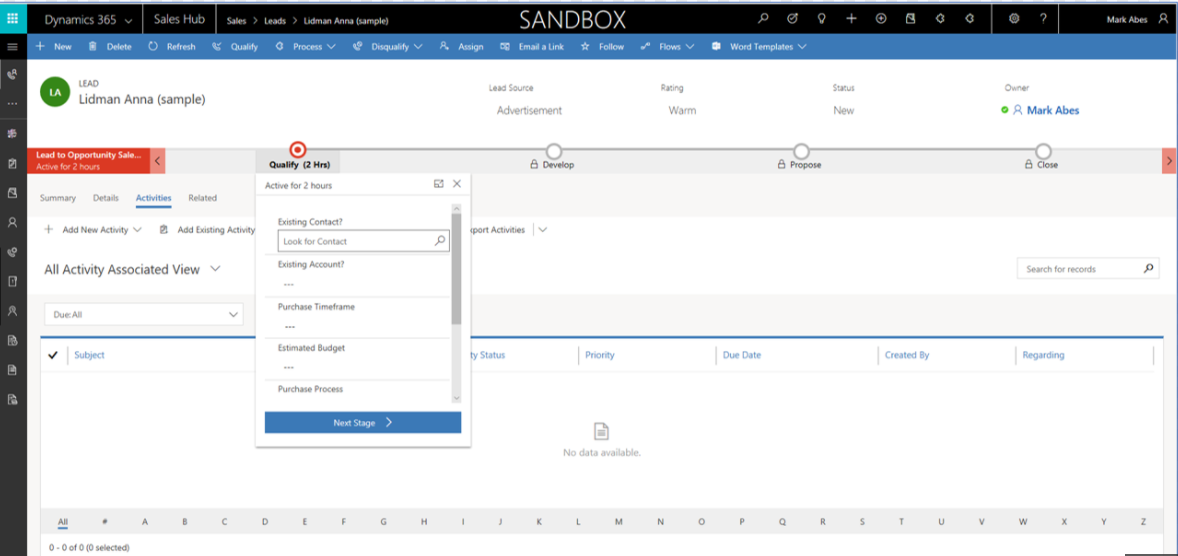Screen dimensions: 1178x556
Task: Click the right red arrow on process bar
Action: [1170, 161]
